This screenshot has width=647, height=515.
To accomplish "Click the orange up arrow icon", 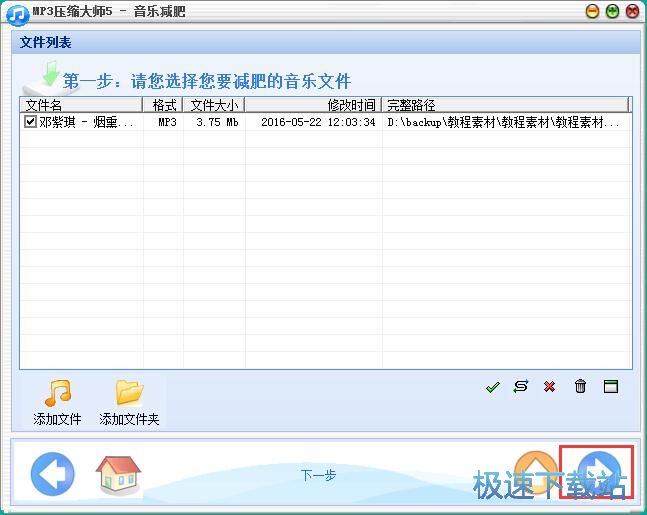I will pos(535,472).
